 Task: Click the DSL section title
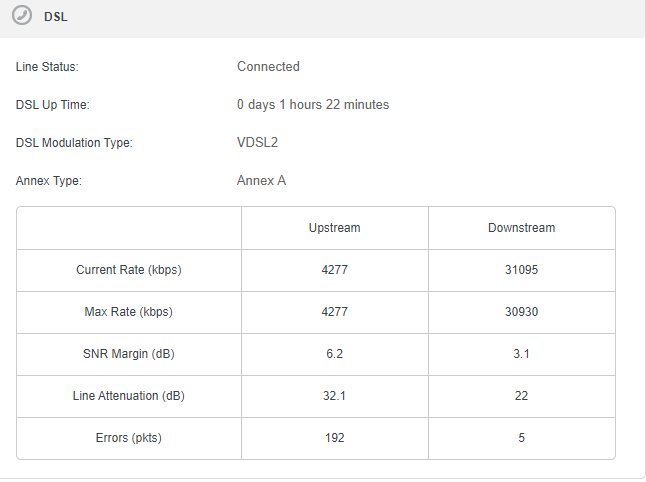(x=56, y=17)
